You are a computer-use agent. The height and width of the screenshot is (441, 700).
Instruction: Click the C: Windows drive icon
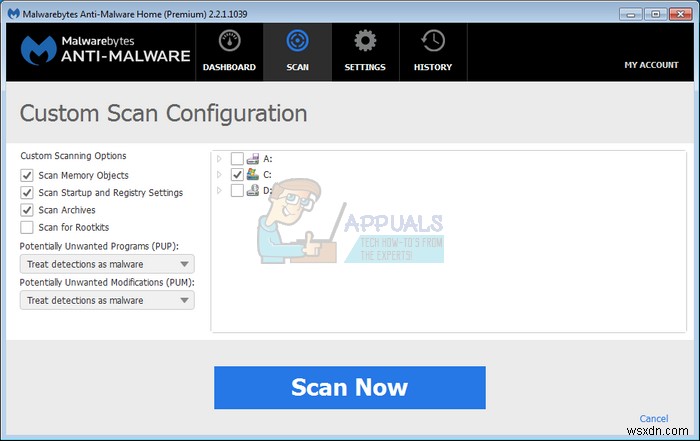point(253,174)
